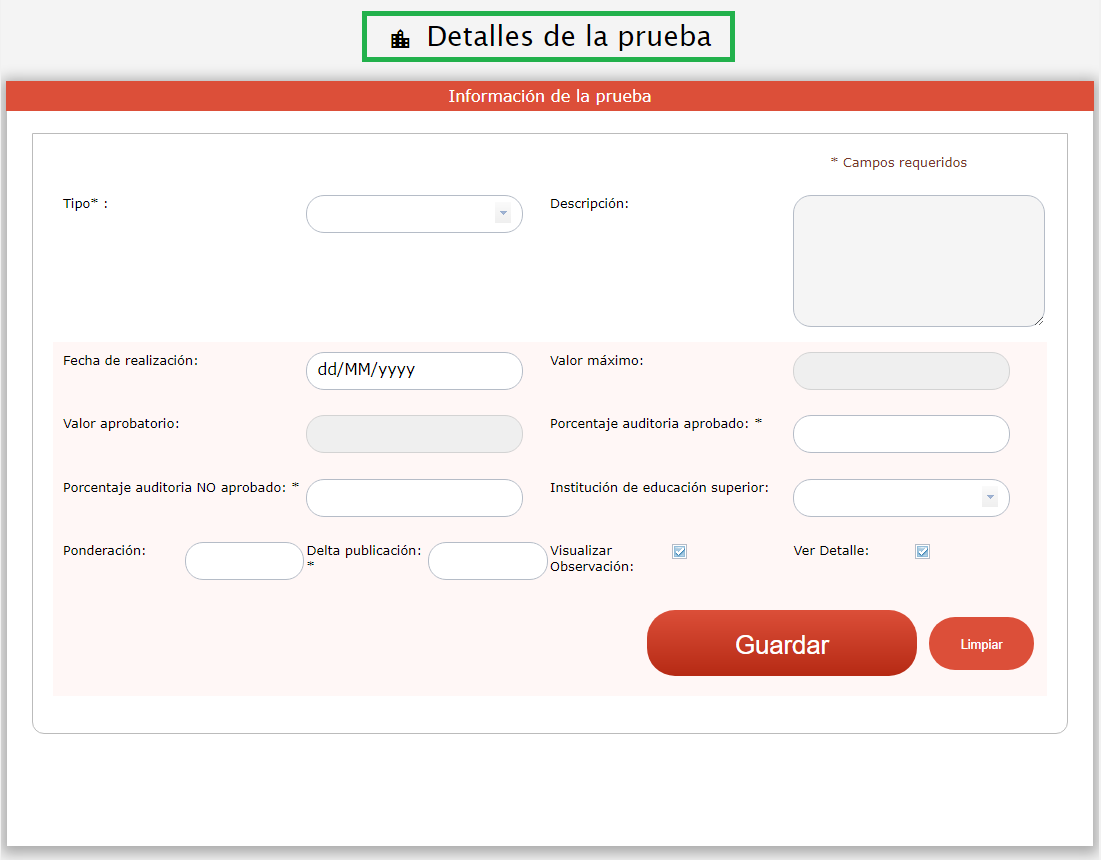Focus the Descripción text area
The height and width of the screenshot is (860, 1101).
[918, 260]
